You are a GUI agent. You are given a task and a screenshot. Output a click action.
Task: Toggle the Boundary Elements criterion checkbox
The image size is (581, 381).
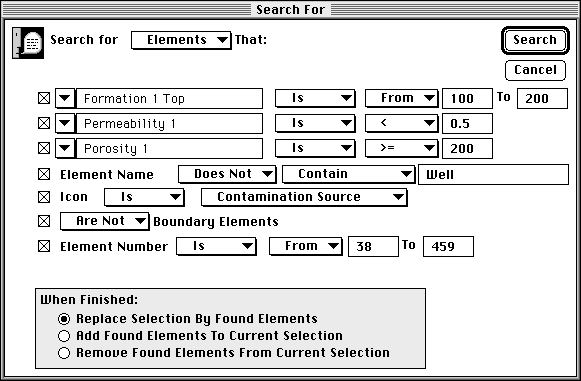tap(44, 221)
